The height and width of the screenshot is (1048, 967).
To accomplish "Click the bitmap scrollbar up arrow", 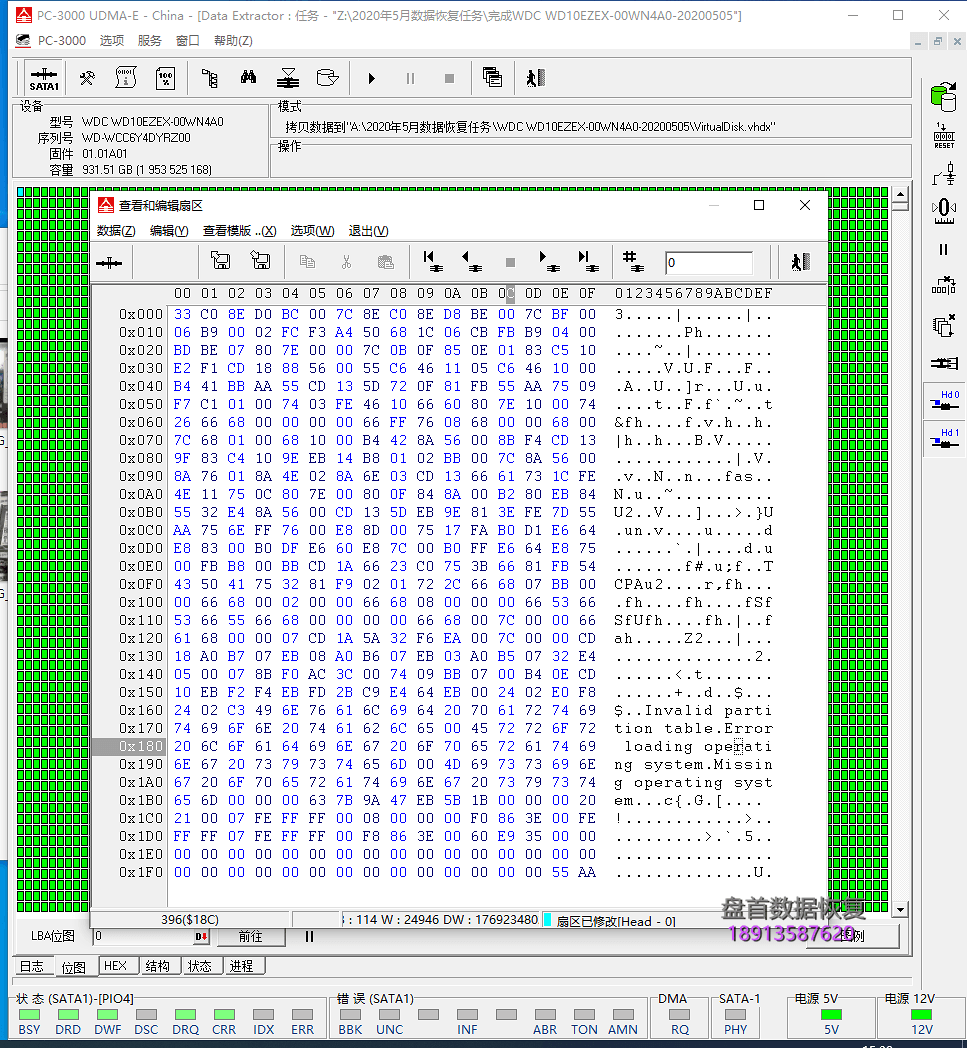I will (x=900, y=194).
